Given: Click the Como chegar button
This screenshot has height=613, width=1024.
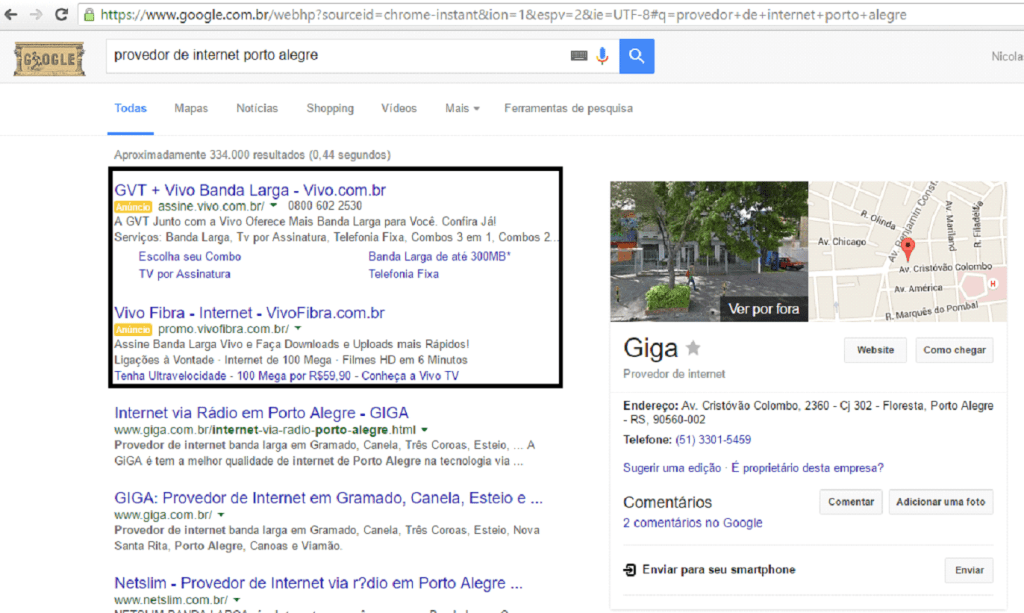Looking at the screenshot, I should (954, 350).
